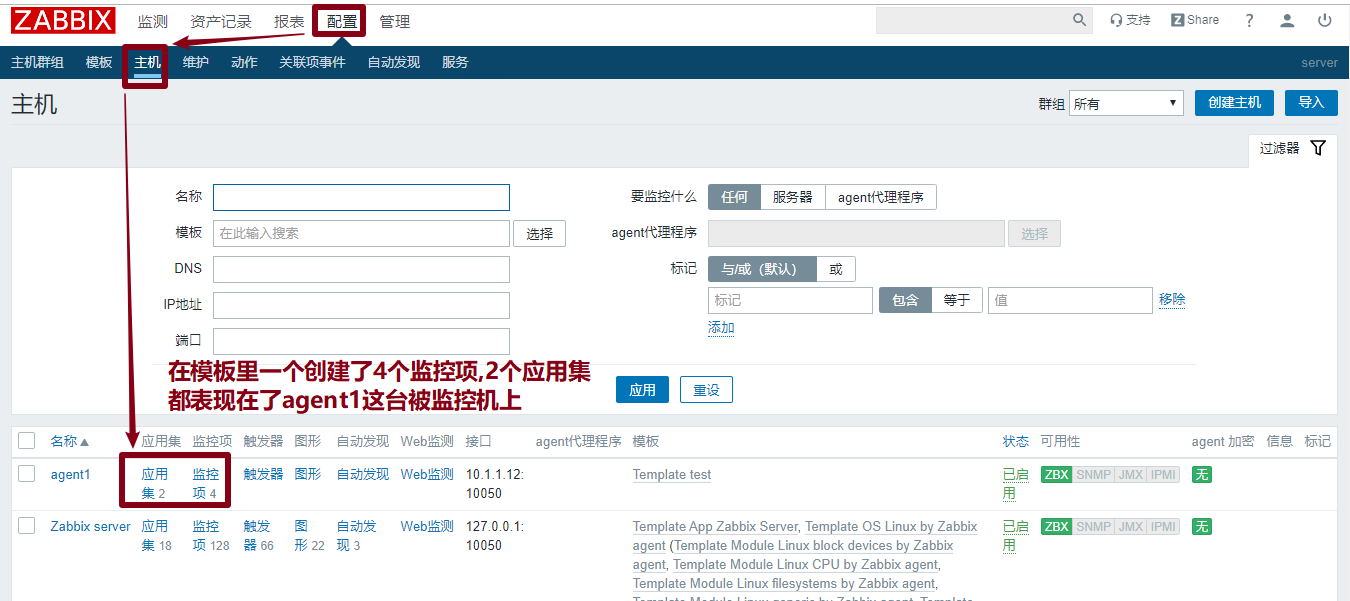Click the search magnifier icon

(1080, 20)
